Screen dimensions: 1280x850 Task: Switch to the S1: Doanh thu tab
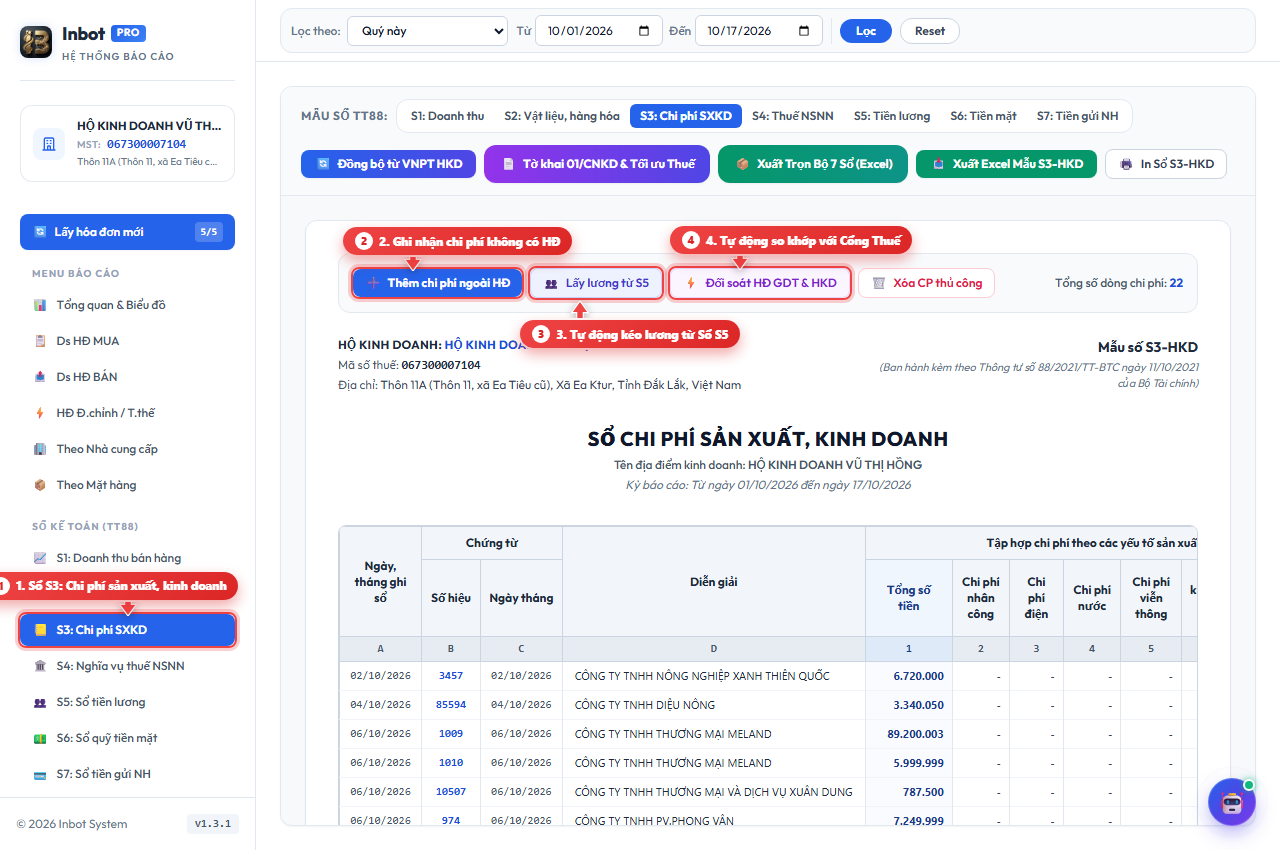(447, 116)
